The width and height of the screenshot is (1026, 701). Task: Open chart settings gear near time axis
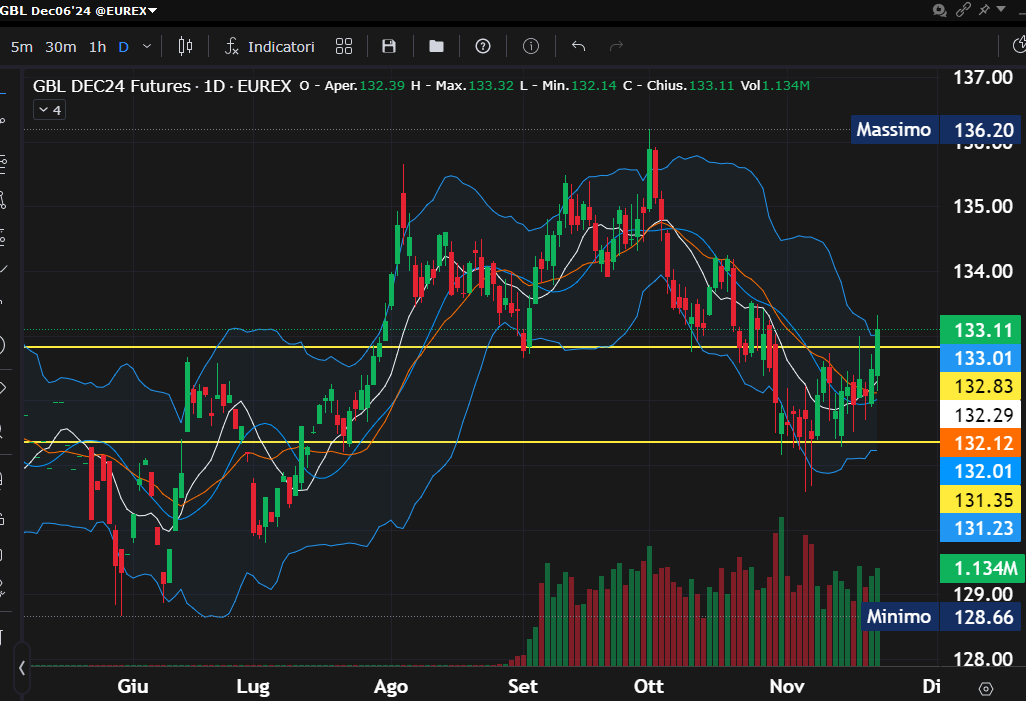tap(986, 688)
